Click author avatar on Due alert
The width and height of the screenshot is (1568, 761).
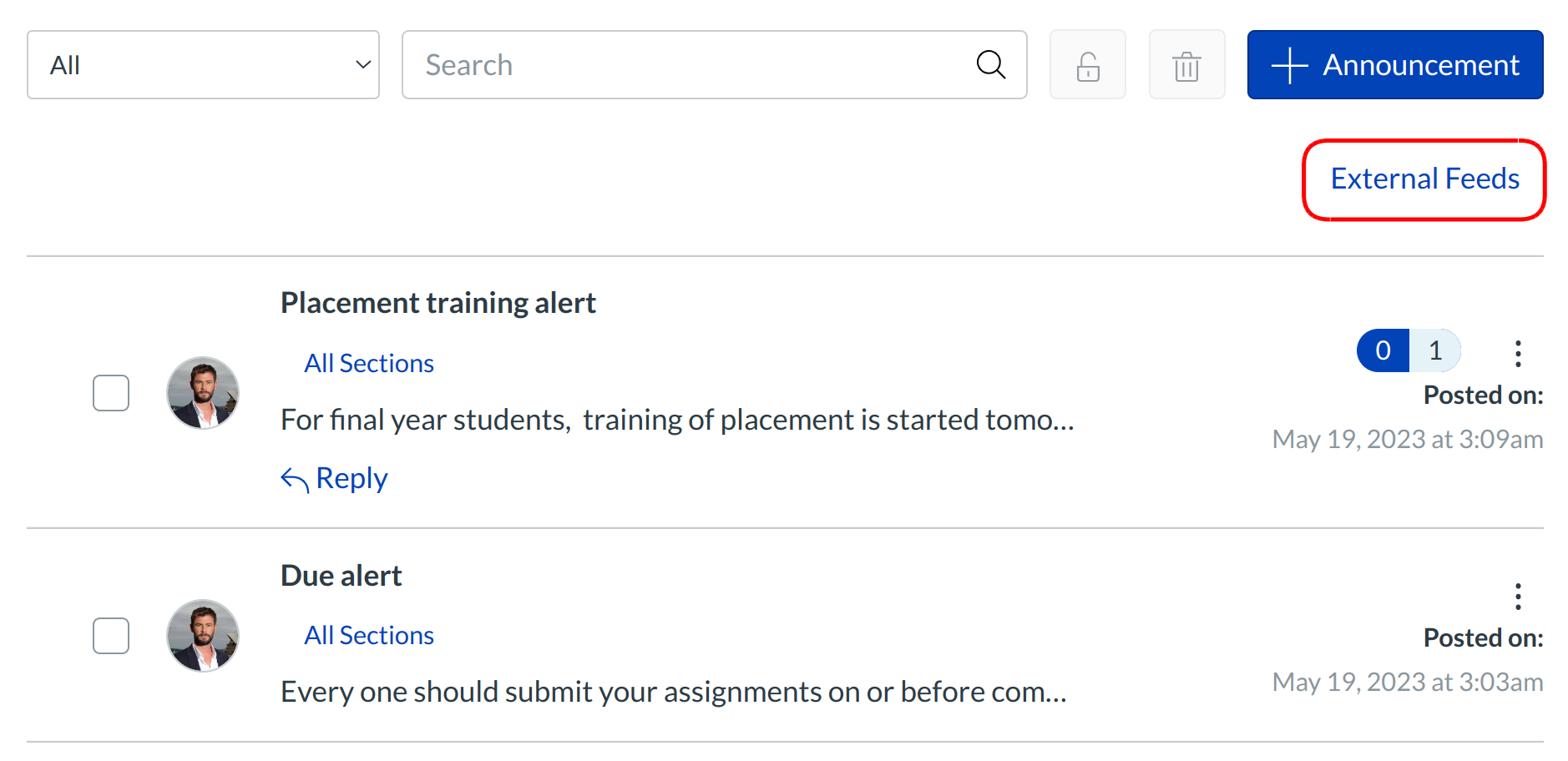(203, 636)
